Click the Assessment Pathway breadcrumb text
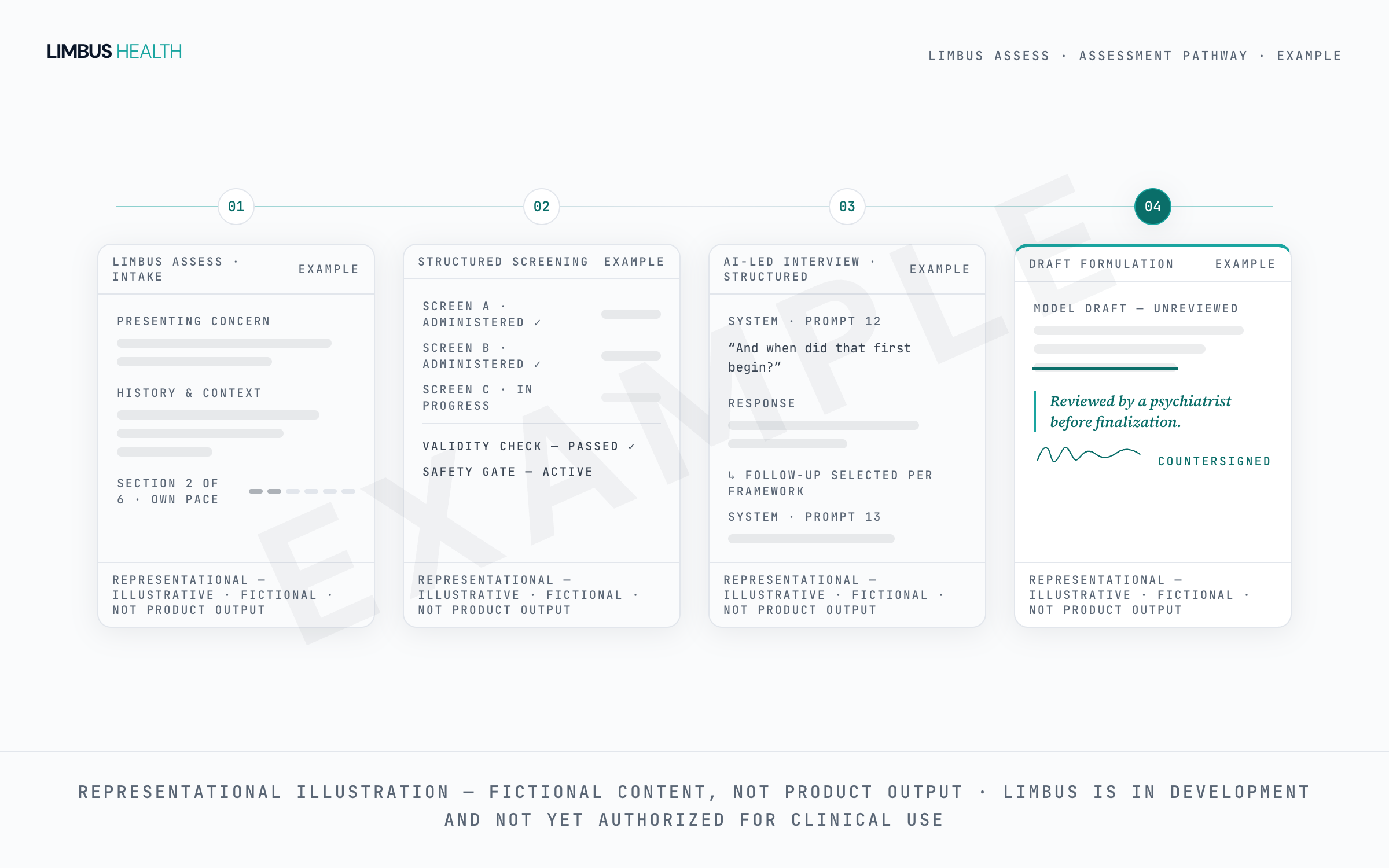Screen dimensions: 1389x868 (x=1163, y=56)
